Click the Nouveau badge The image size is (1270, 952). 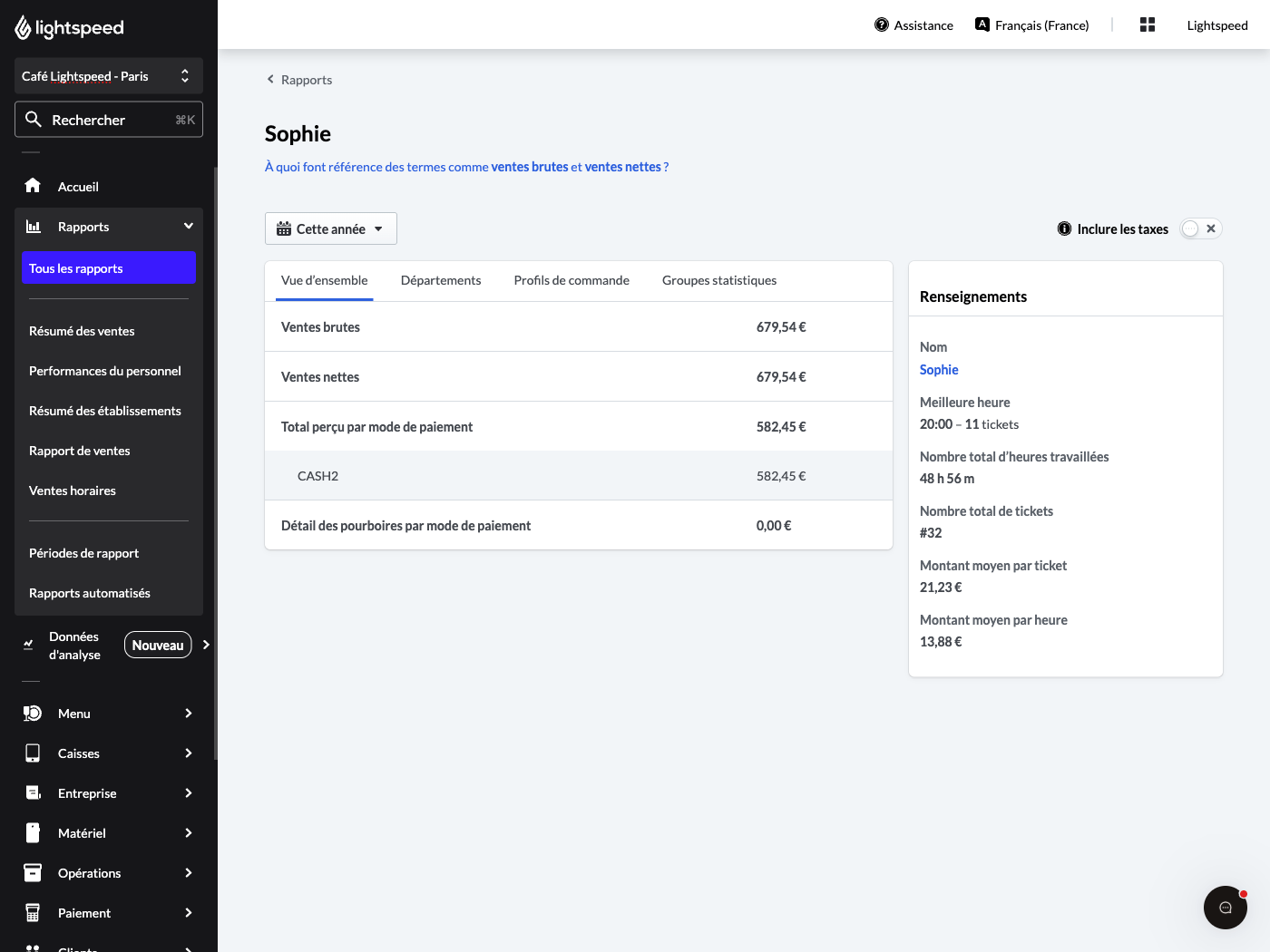pos(158,645)
